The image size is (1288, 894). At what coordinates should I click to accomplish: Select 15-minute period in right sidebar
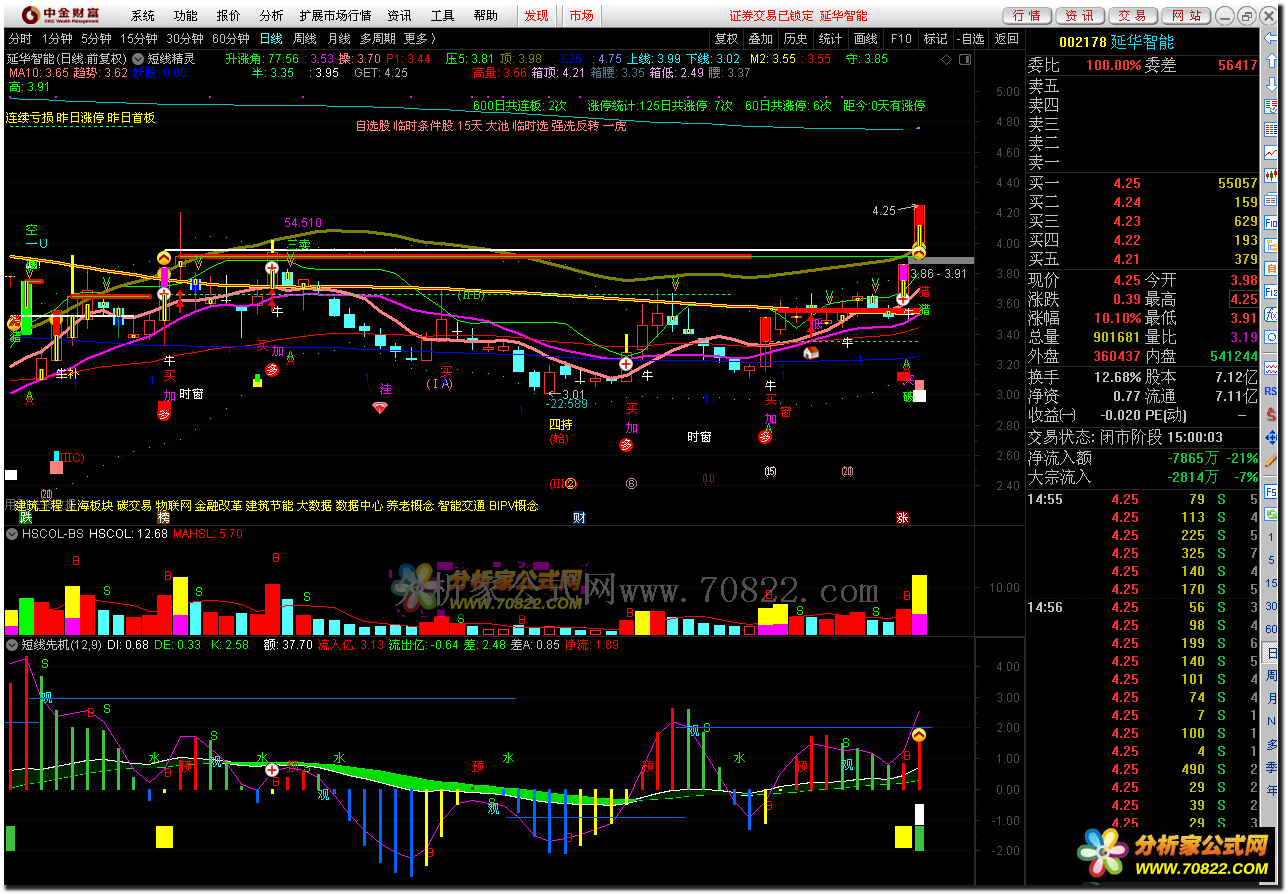click(x=1271, y=583)
